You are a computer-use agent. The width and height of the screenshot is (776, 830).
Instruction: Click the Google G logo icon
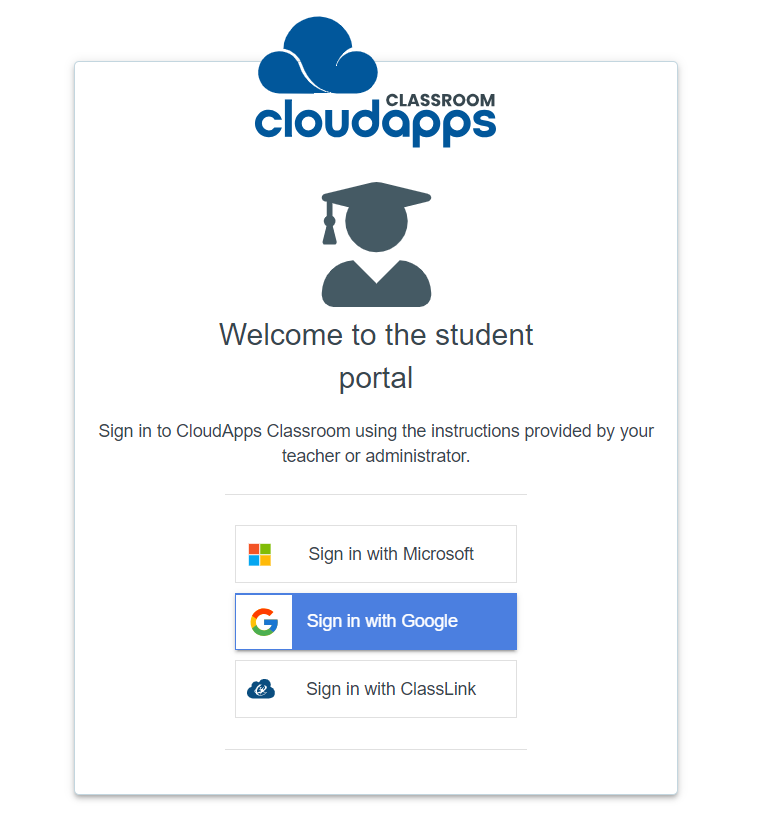point(264,621)
